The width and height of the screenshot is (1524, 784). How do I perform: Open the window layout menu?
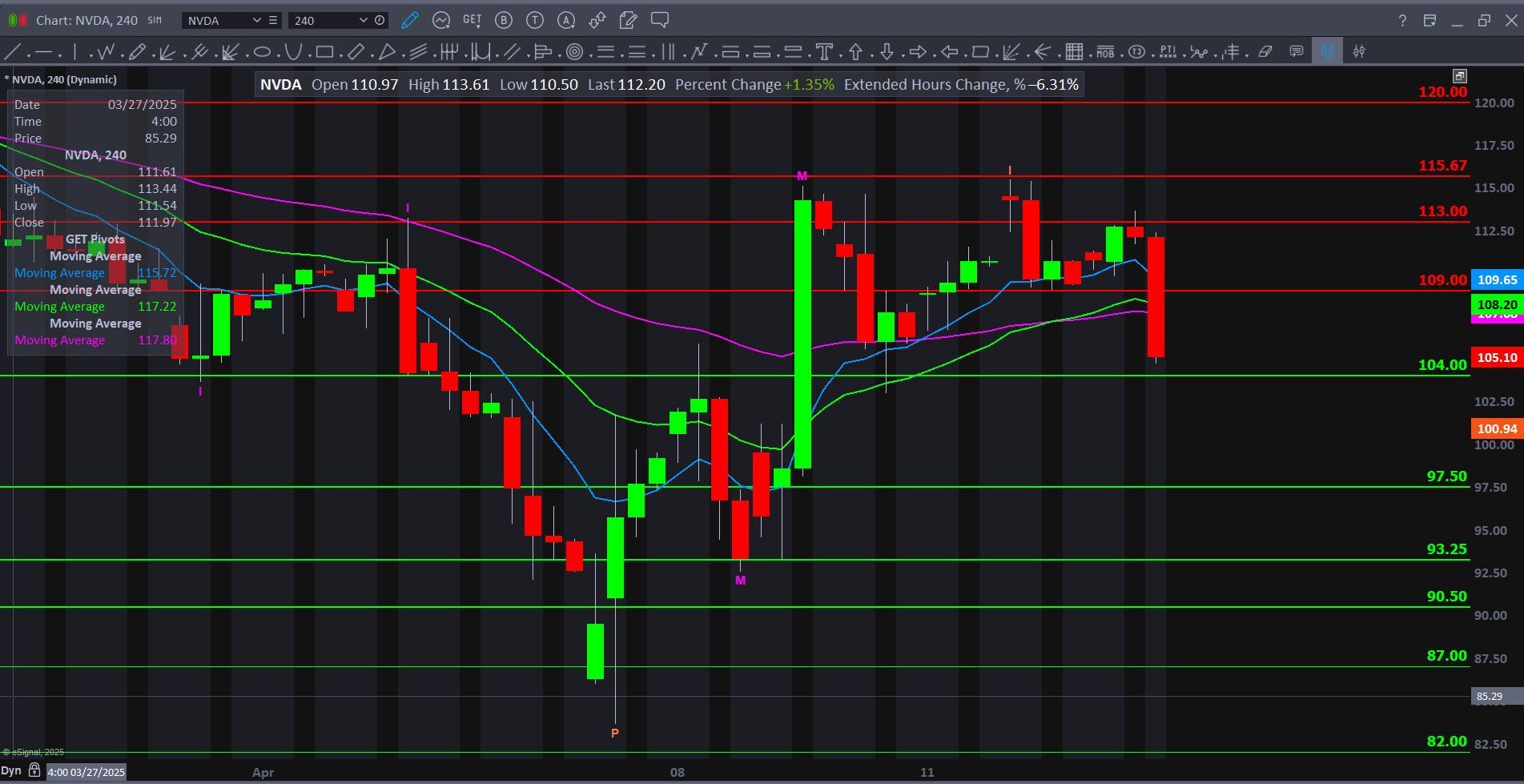pos(1430,20)
